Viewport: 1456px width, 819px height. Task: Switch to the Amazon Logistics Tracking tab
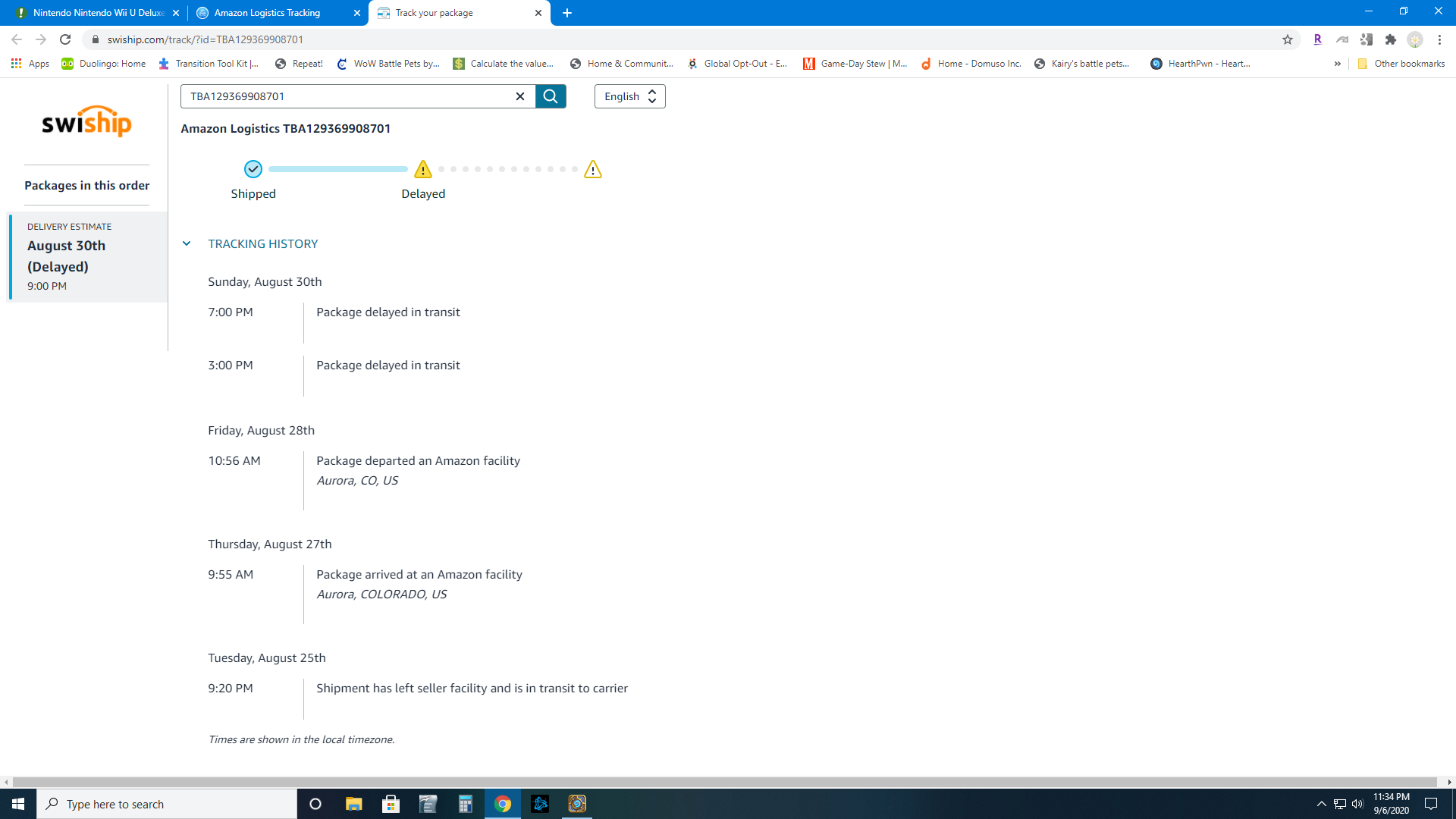coord(267,13)
